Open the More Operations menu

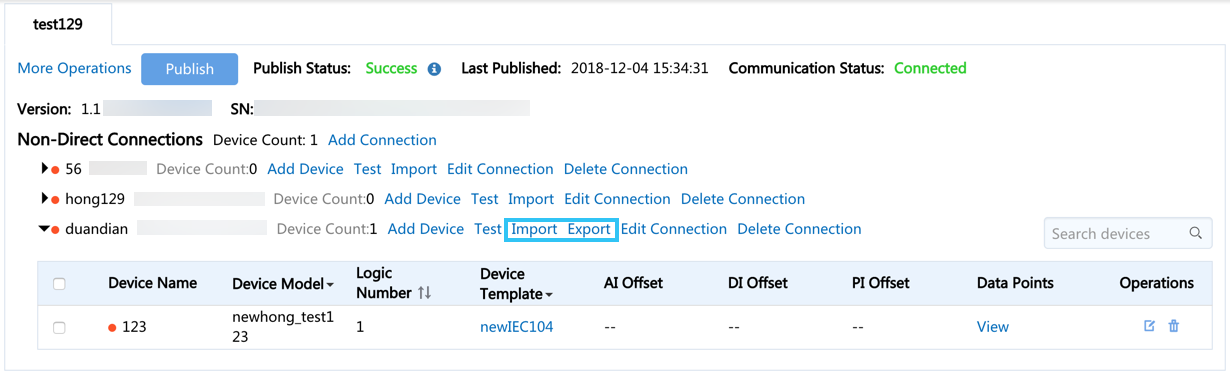(x=75, y=68)
